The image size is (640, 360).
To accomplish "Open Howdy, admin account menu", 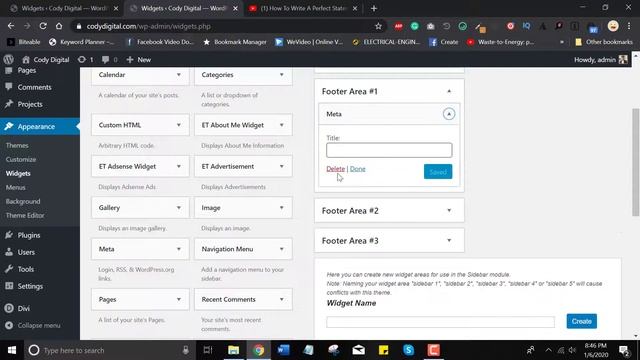I will [600, 60].
